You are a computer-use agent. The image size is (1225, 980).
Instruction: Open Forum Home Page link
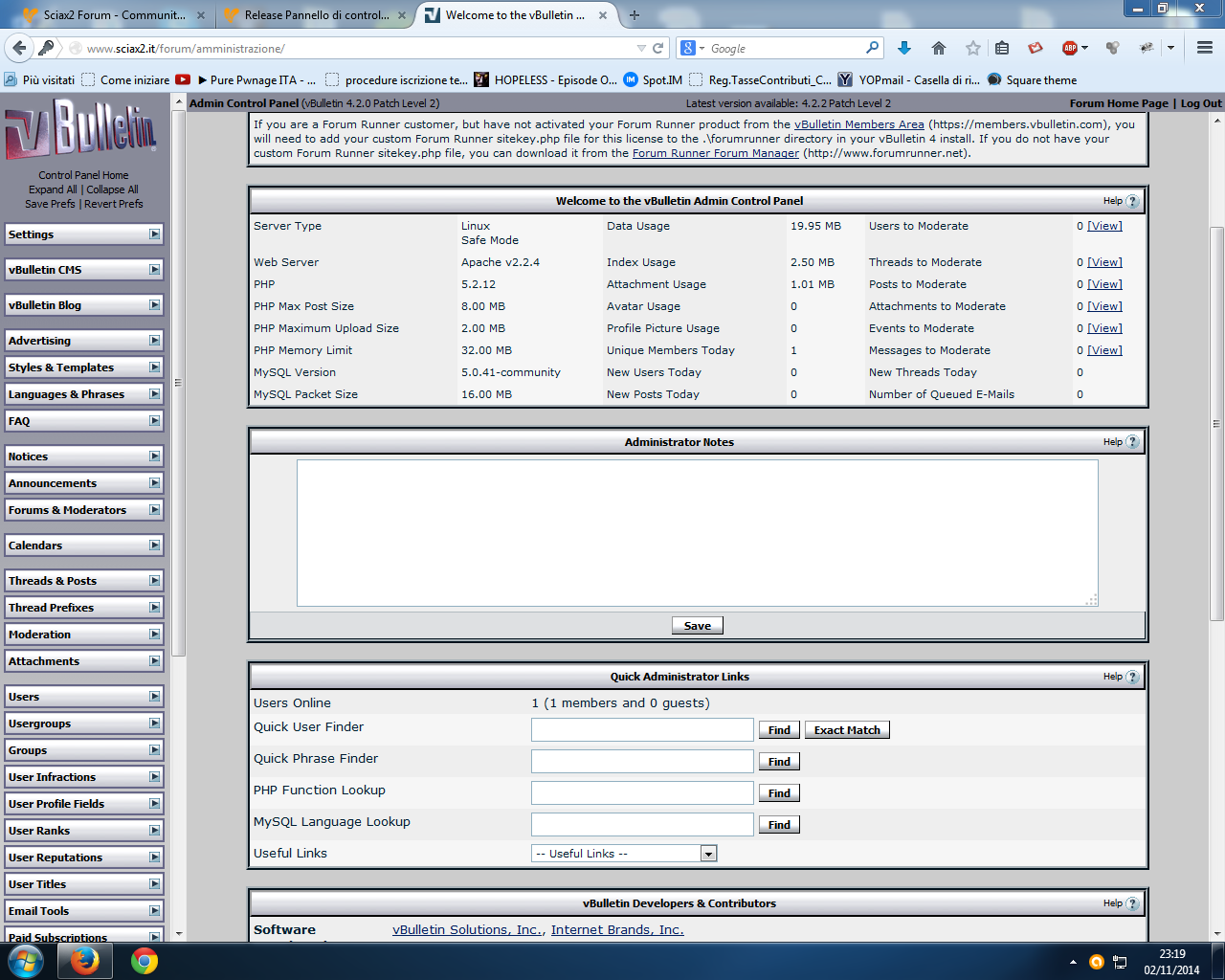[x=1119, y=103]
